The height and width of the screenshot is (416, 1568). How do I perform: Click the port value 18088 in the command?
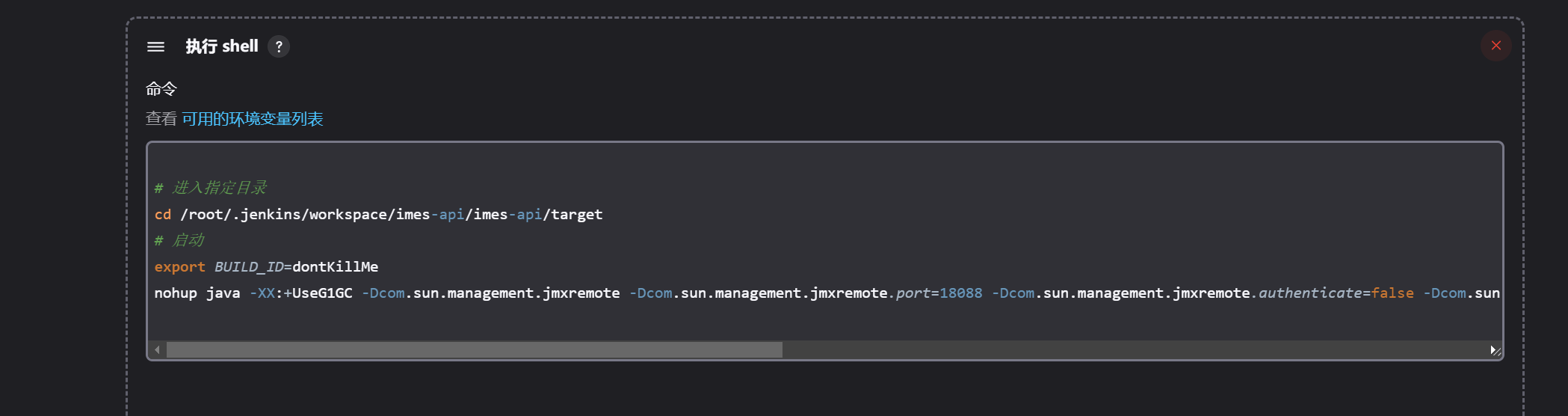(x=960, y=293)
